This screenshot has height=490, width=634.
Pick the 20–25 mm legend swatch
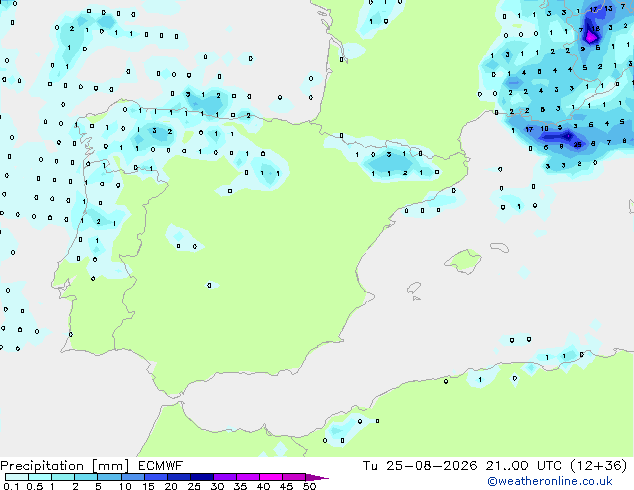coord(178,477)
